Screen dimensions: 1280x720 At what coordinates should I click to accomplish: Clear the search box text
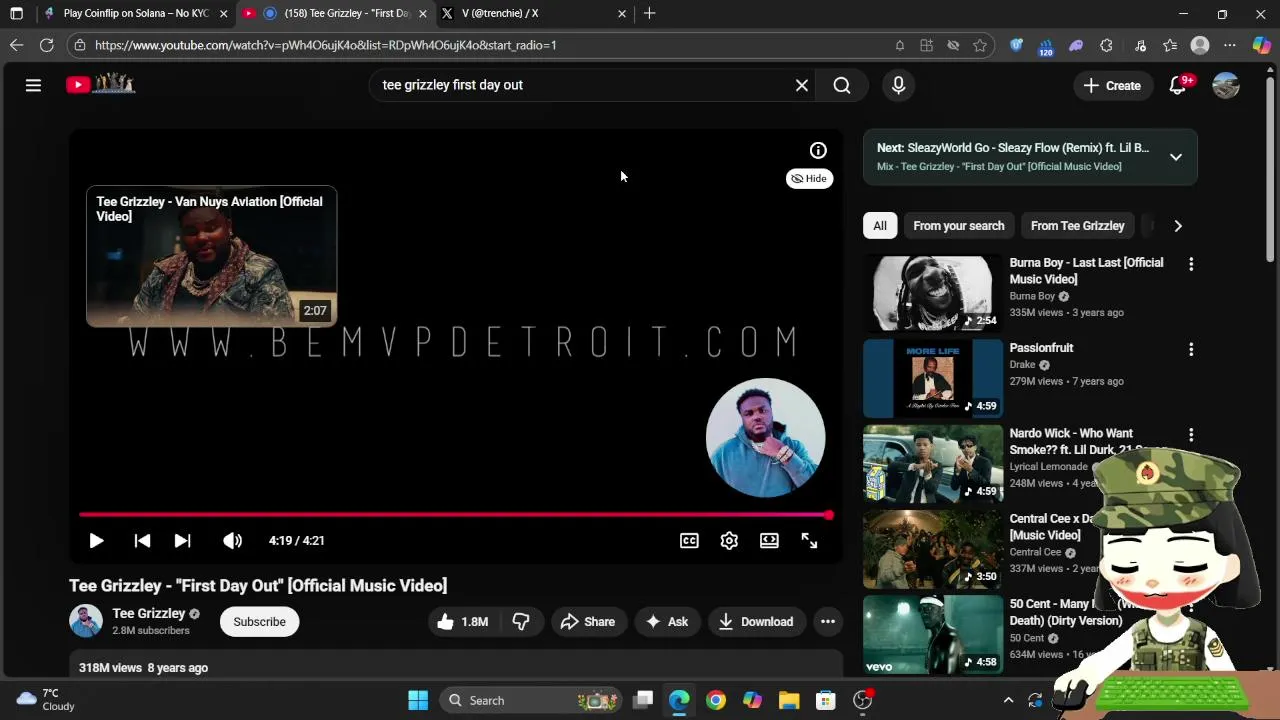point(801,85)
